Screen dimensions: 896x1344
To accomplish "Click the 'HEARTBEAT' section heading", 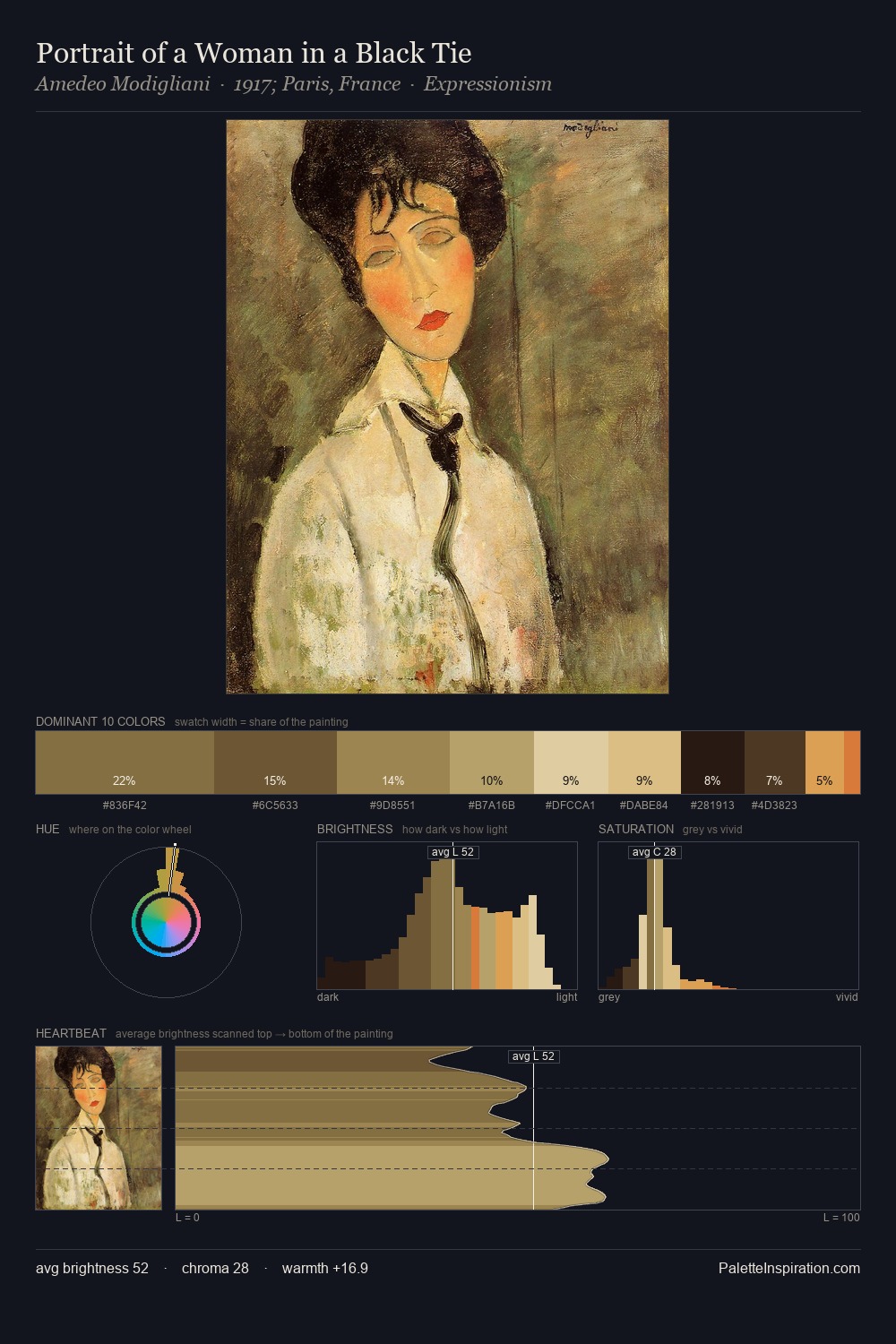I will click(x=71, y=1033).
